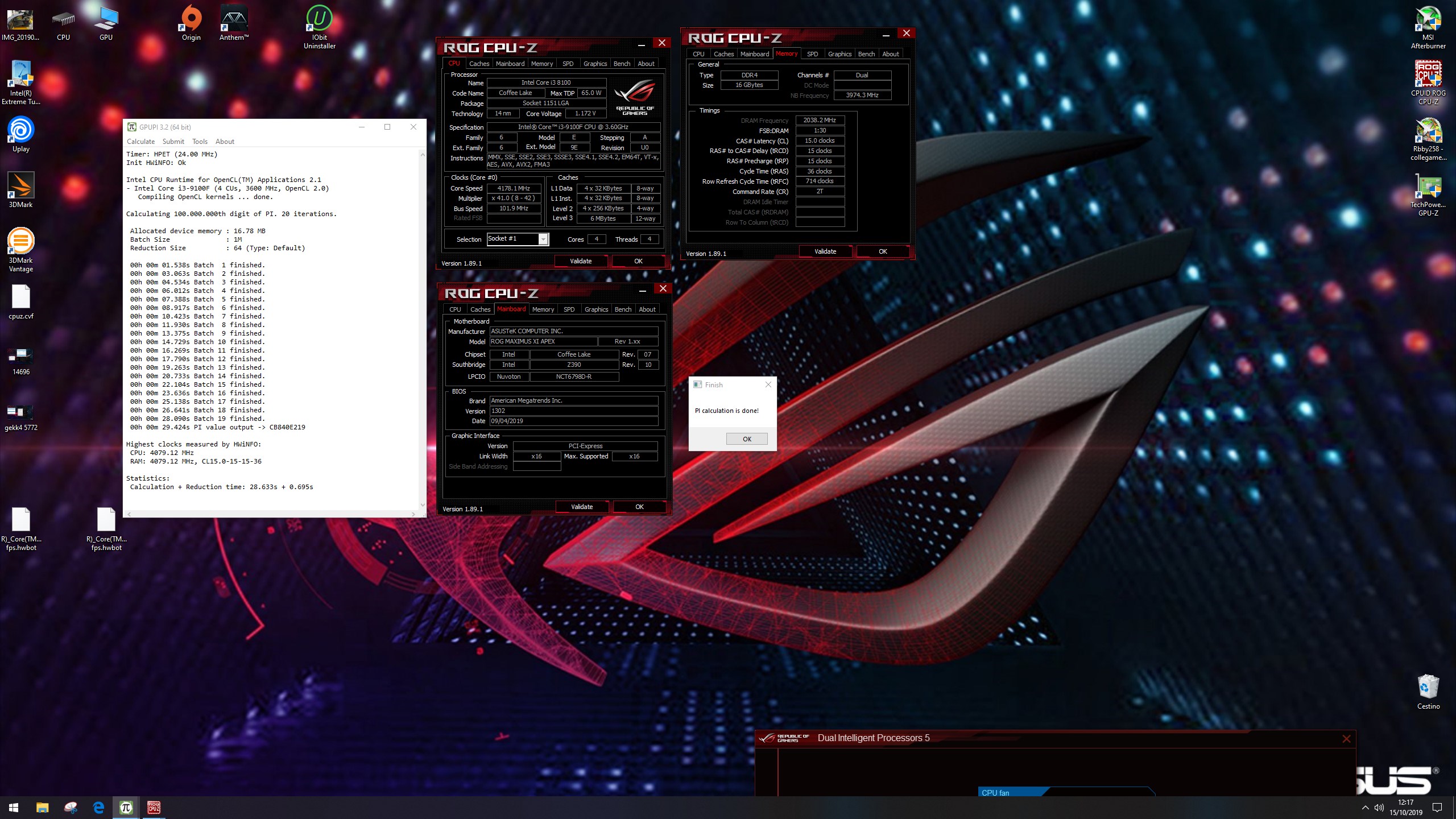Open MSI Afterburner shortcut
This screenshot has height=819, width=1456.
(1428, 27)
